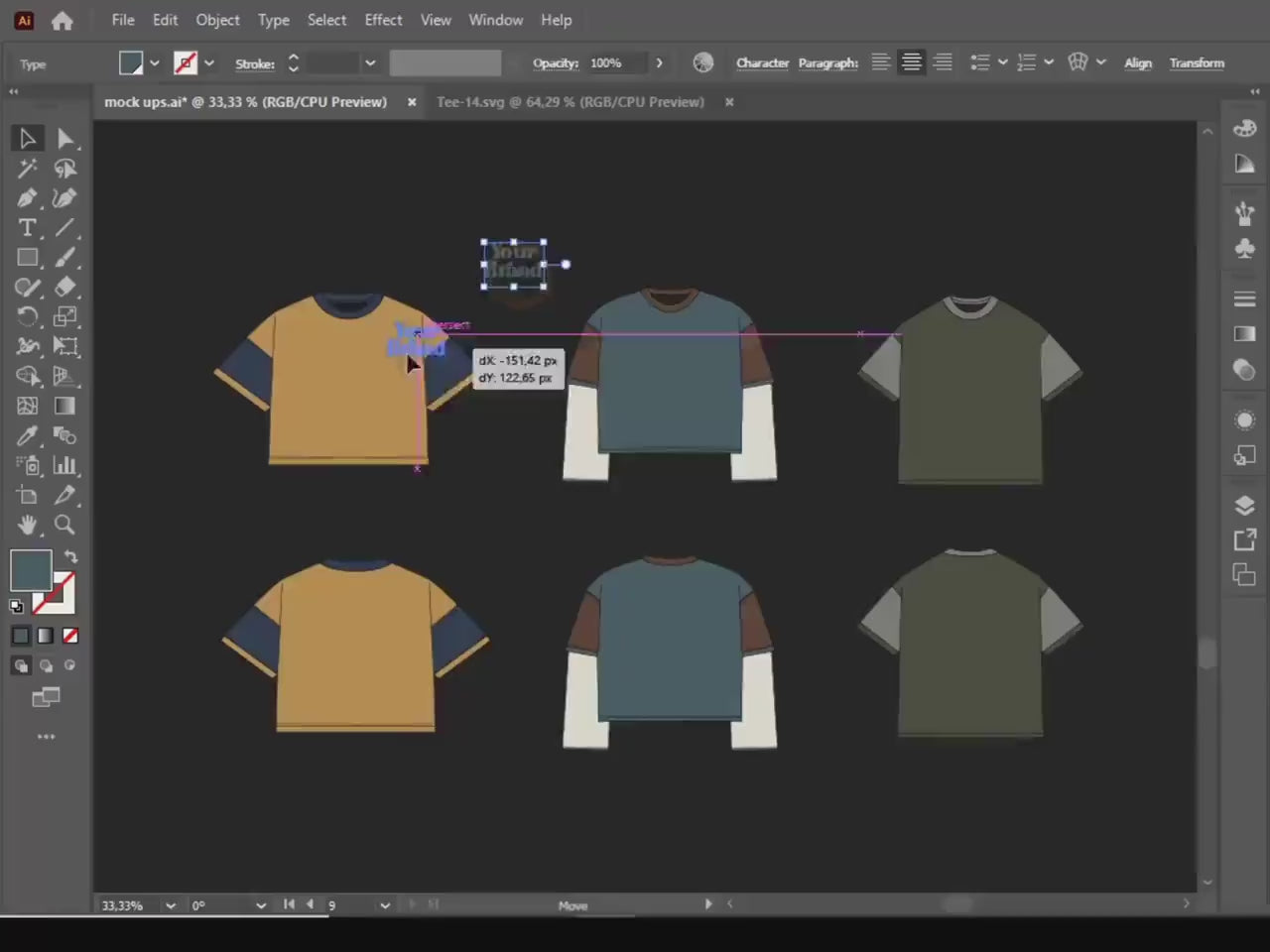Screen dimensions: 1270x952
Task: Open the Layers panel icon
Action: [x=1244, y=505]
